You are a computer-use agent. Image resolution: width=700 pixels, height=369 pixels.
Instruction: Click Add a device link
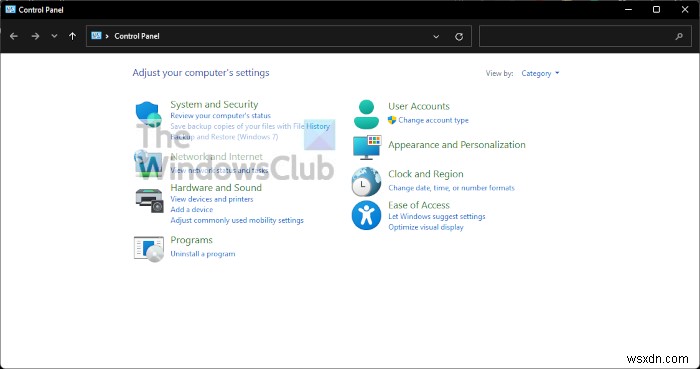point(192,209)
